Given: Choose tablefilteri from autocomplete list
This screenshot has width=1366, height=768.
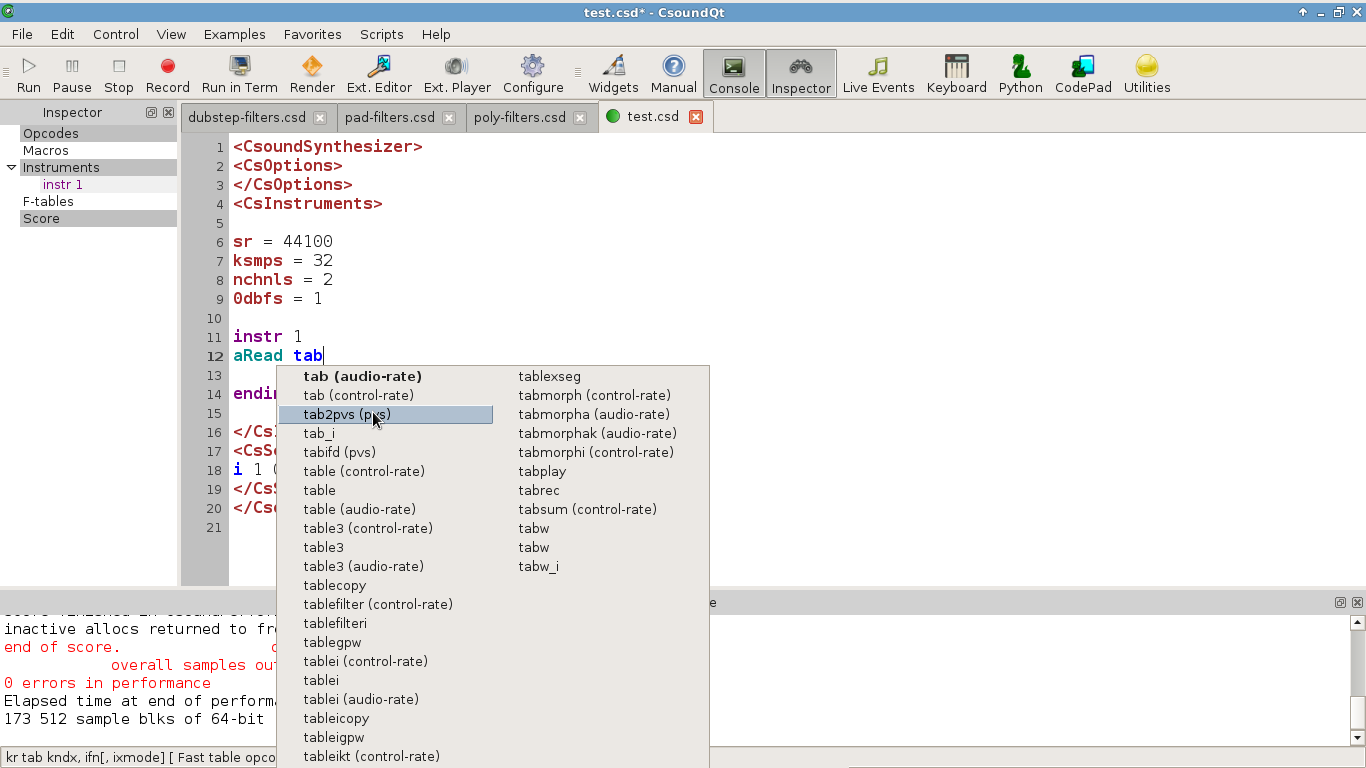Looking at the screenshot, I should (385, 624).
